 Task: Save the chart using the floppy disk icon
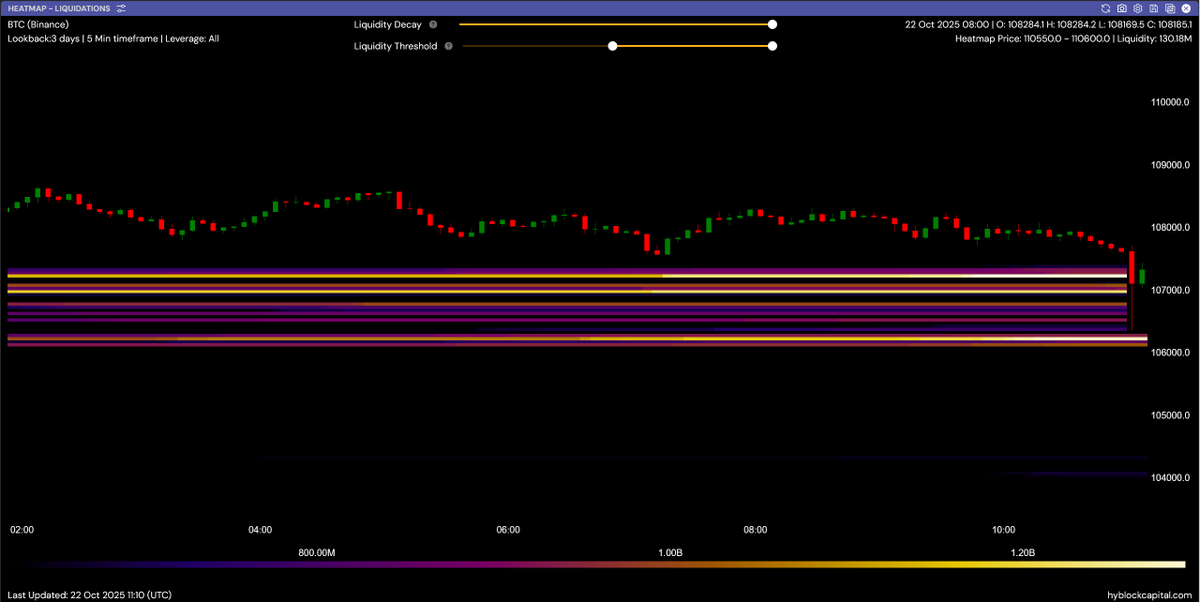[1153, 8]
